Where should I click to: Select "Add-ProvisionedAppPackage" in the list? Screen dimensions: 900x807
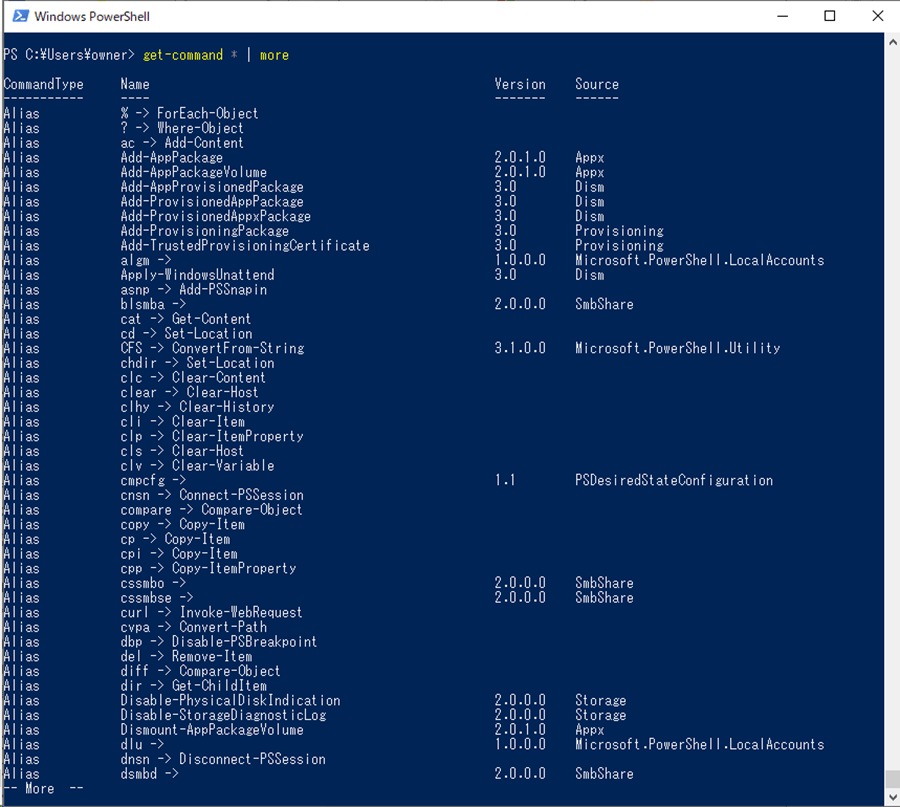pos(212,201)
